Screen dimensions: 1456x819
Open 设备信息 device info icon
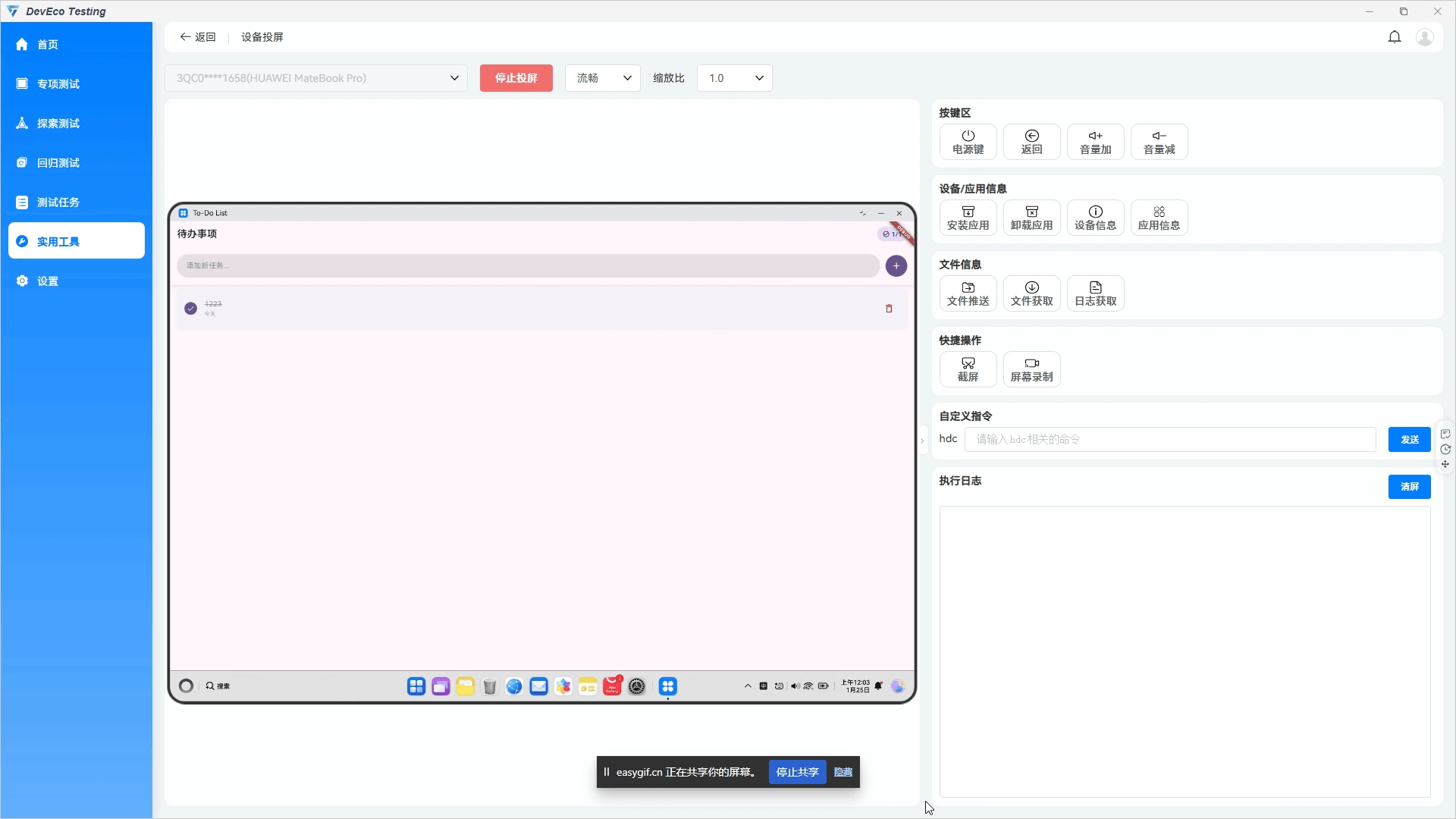1095,218
